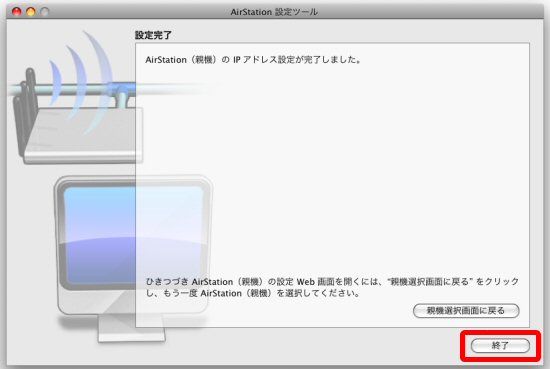
Task: Close the AirStation 設定ツール window
Action: [16, 12]
